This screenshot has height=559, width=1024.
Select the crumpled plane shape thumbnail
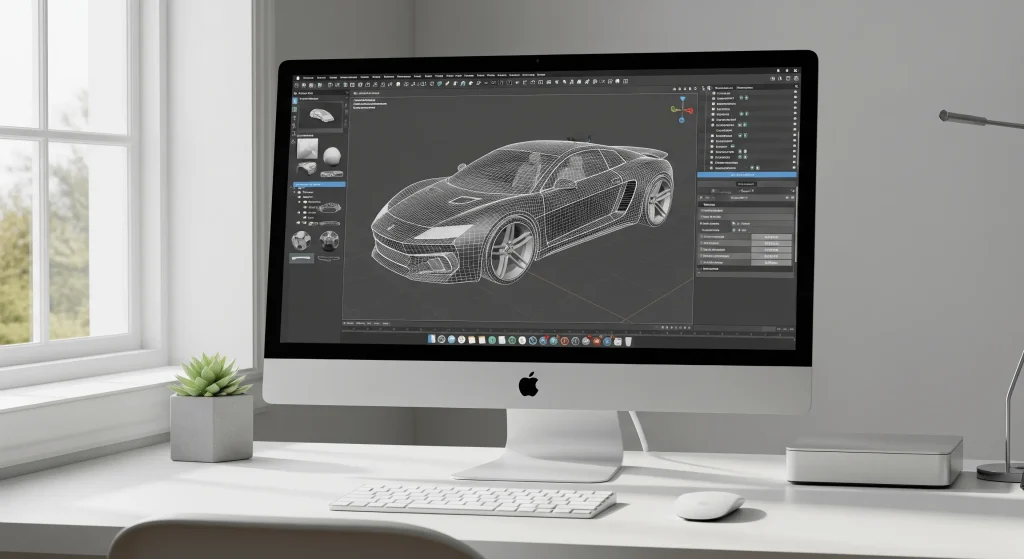point(307,148)
